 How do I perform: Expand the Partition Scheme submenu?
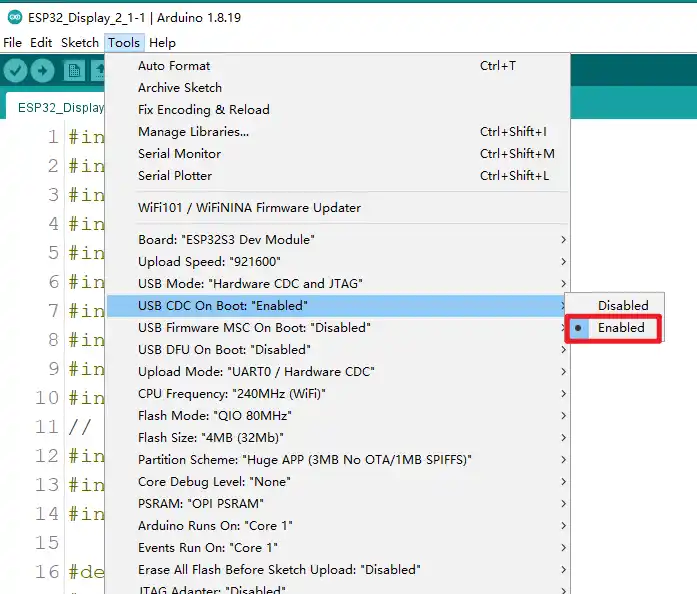(x=304, y=460)
